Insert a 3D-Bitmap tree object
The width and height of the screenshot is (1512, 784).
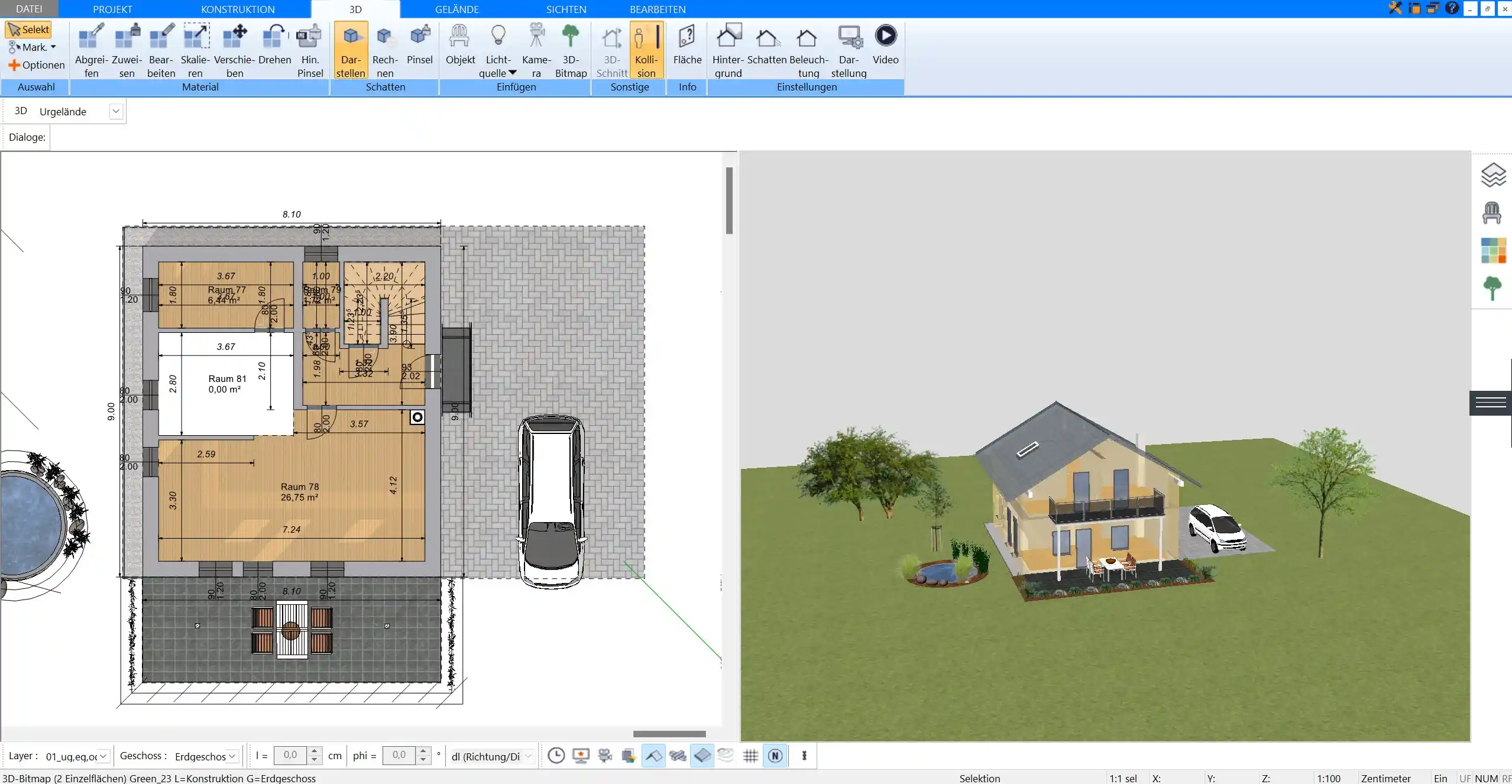[x=571, y=50]
